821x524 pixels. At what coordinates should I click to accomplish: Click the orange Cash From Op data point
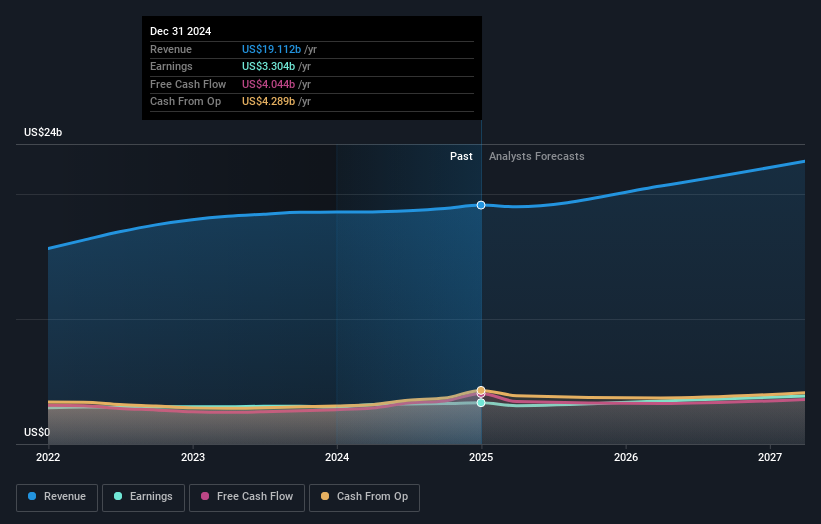(481, 391)
